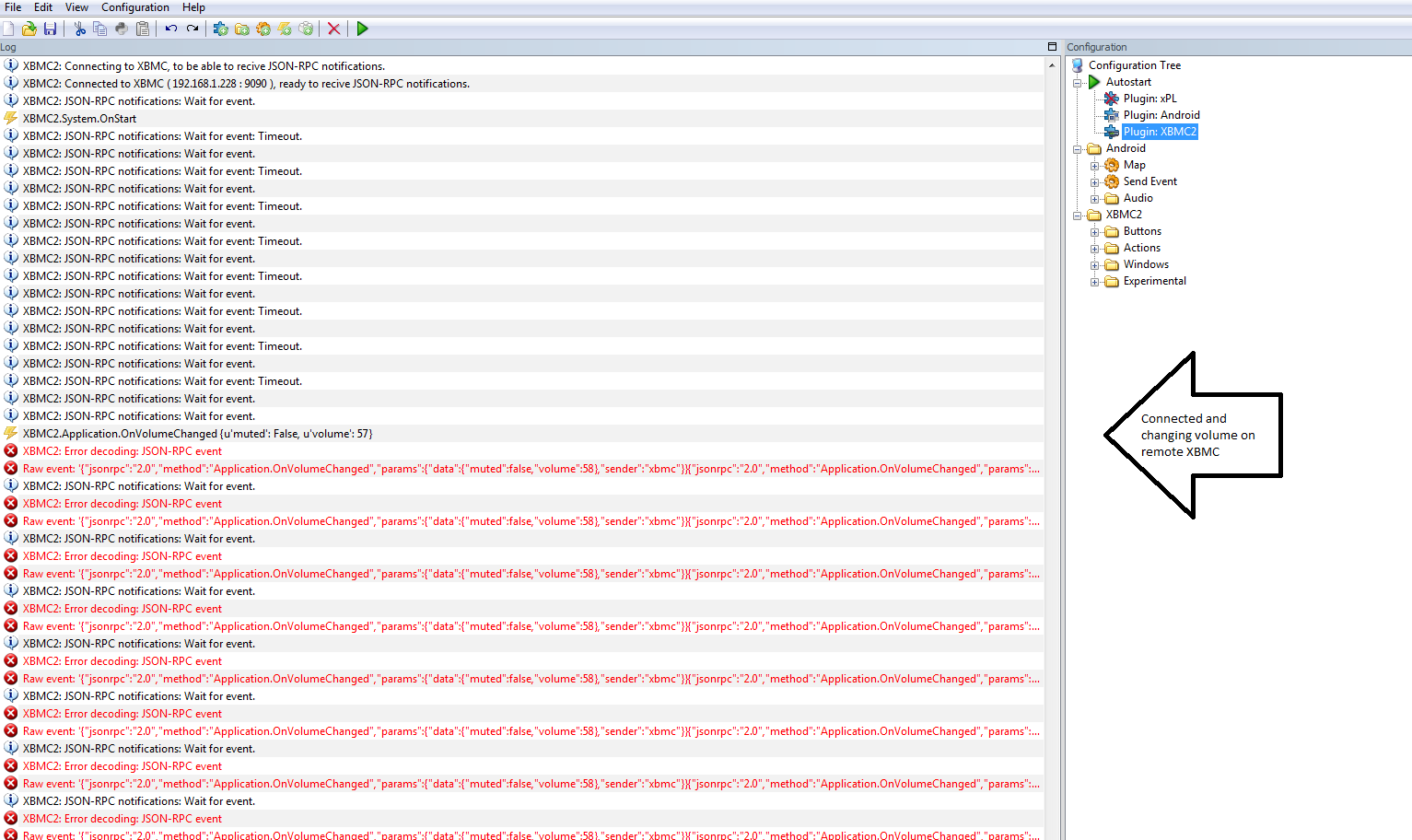Image resolution: width=1412 pixels, height=840 pixels.
Task: Click the Add Event lightning icon
Action: 285,29
